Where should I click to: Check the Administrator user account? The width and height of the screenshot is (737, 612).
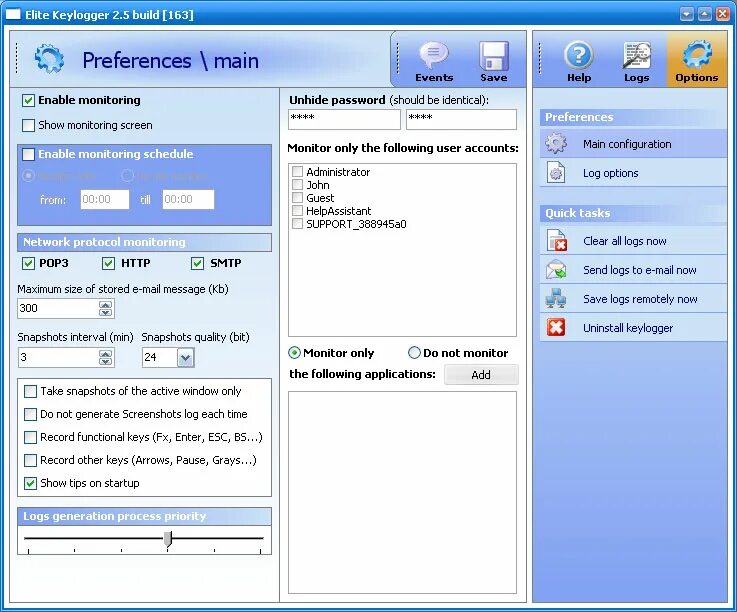click(297, 171)
